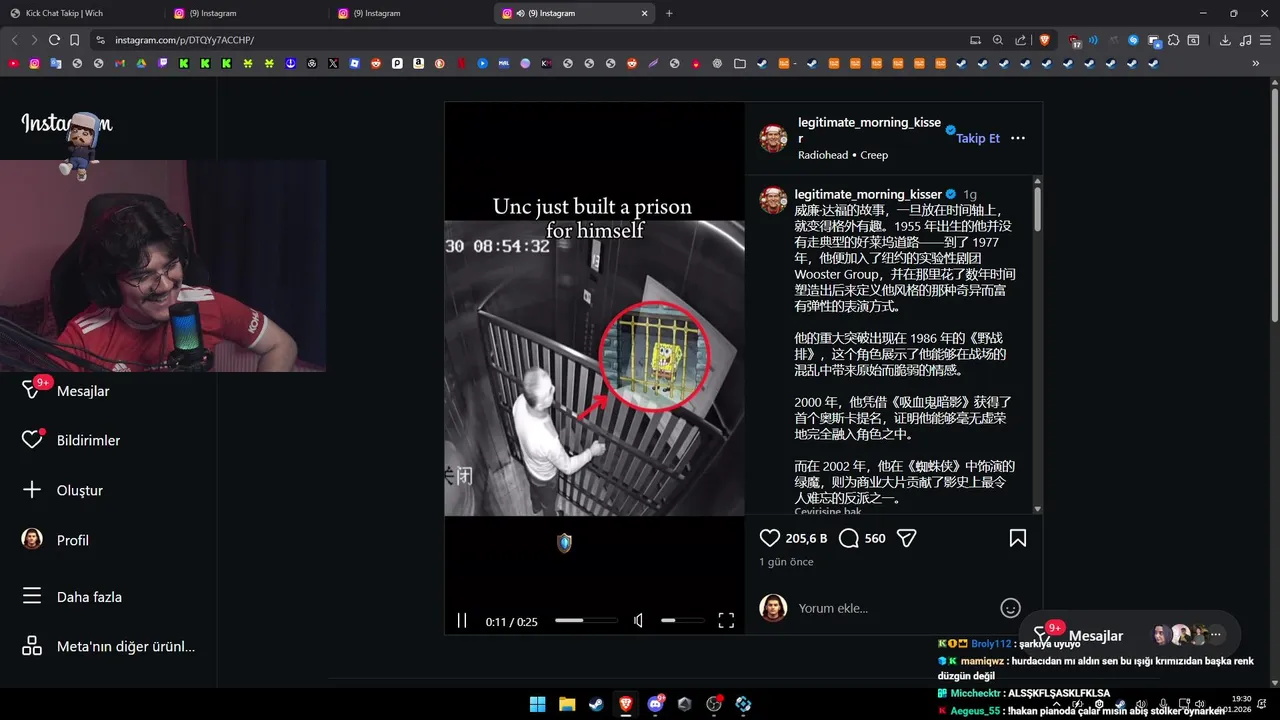Save the post with the bookmark icon
The height and width of the screenshot is (720, 1280).
coord(1018,538)
